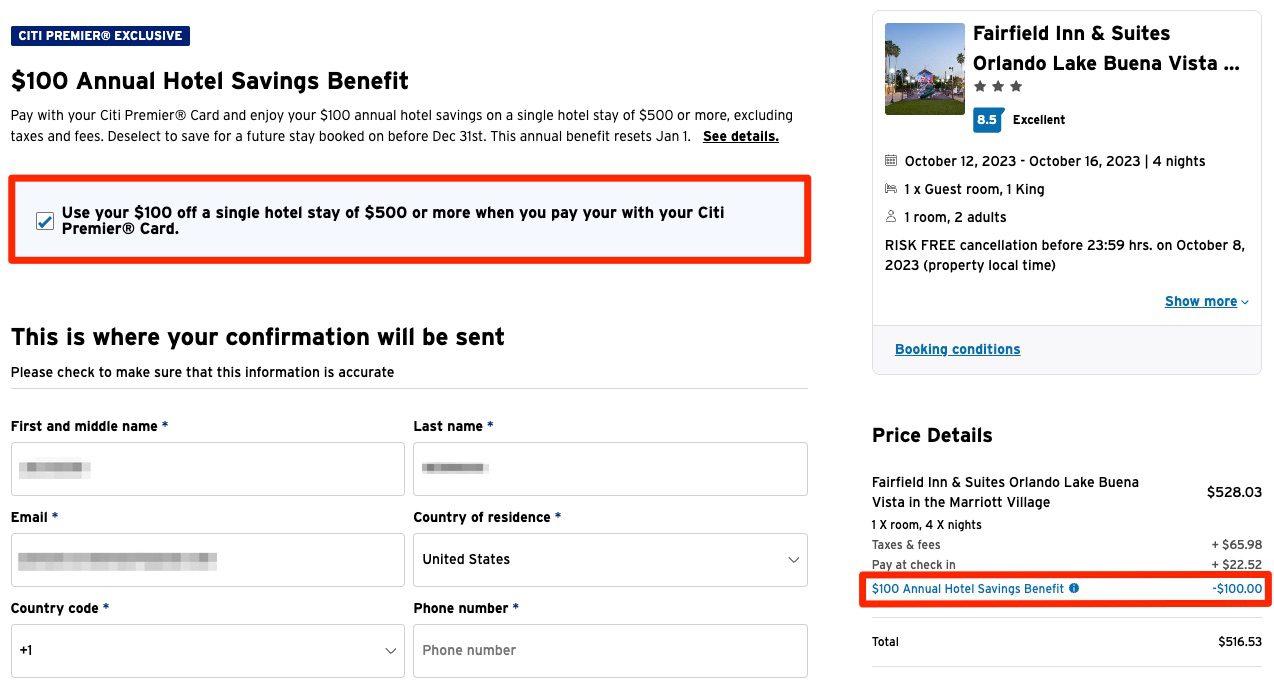Screen dimensions: 1274x689
Task: Click the CITI PREMIER EXCLUSIVE badge
Action: coord(100,35)
